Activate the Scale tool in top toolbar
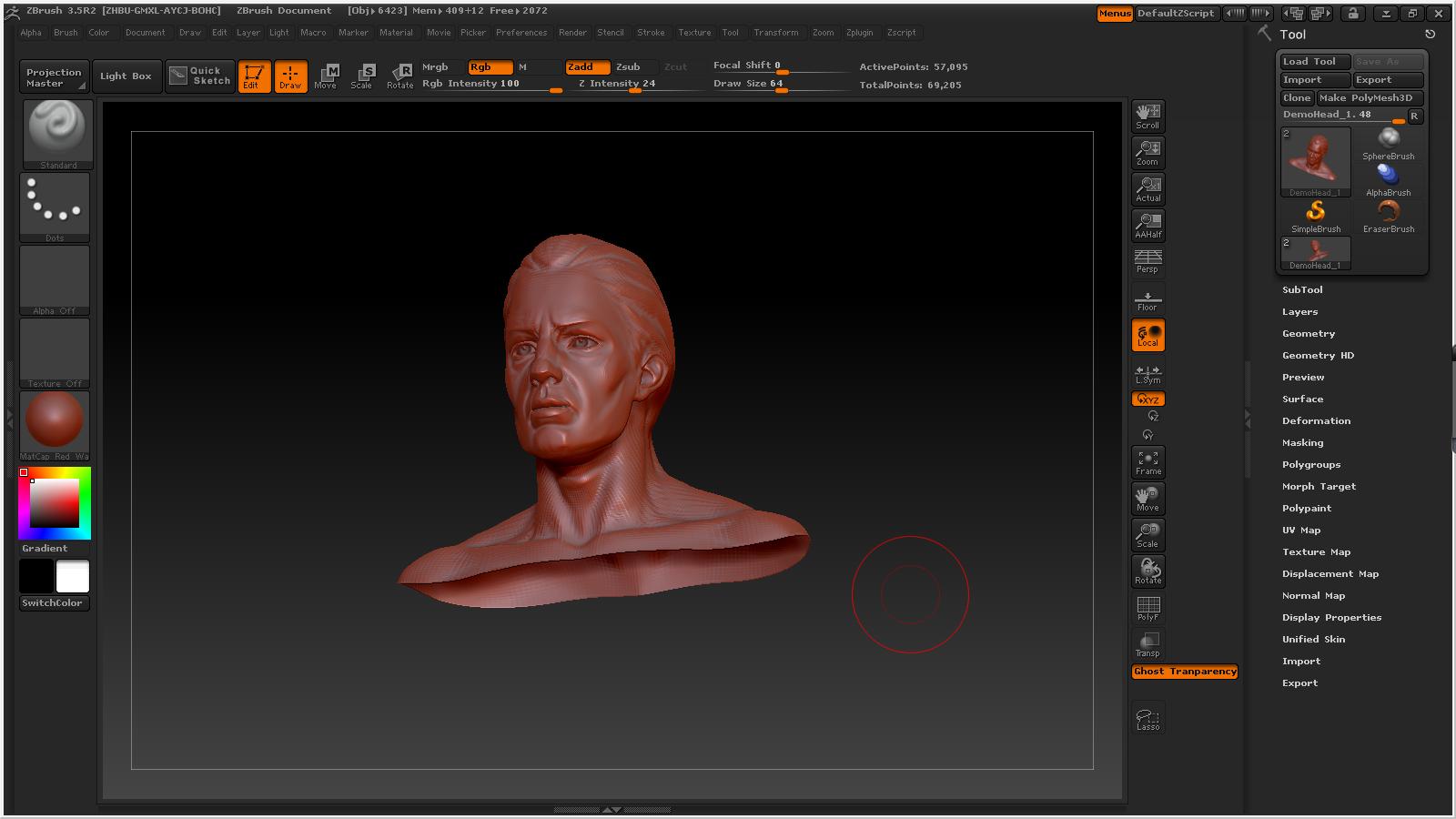 click(362, 76)
